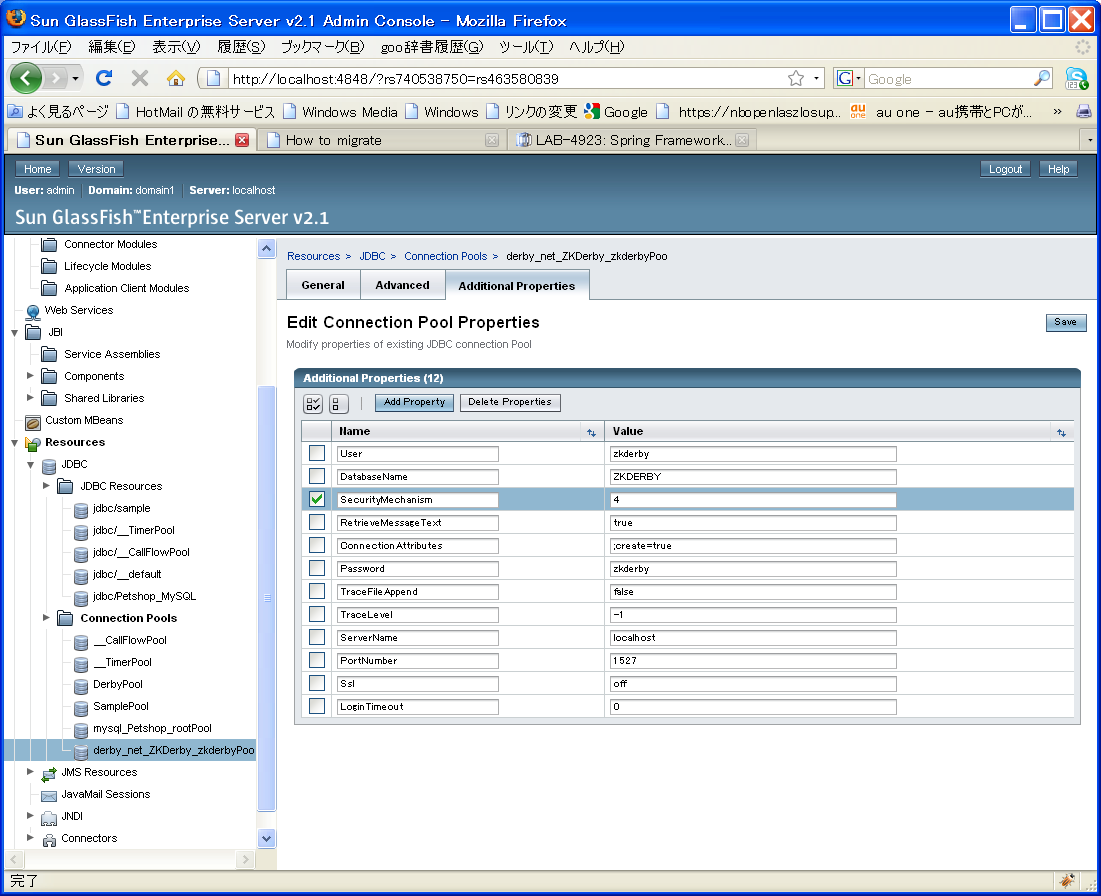Open the ブックマーク(B) menu
Viewport: 1101px width, 896px height.
tap(322, 47)
